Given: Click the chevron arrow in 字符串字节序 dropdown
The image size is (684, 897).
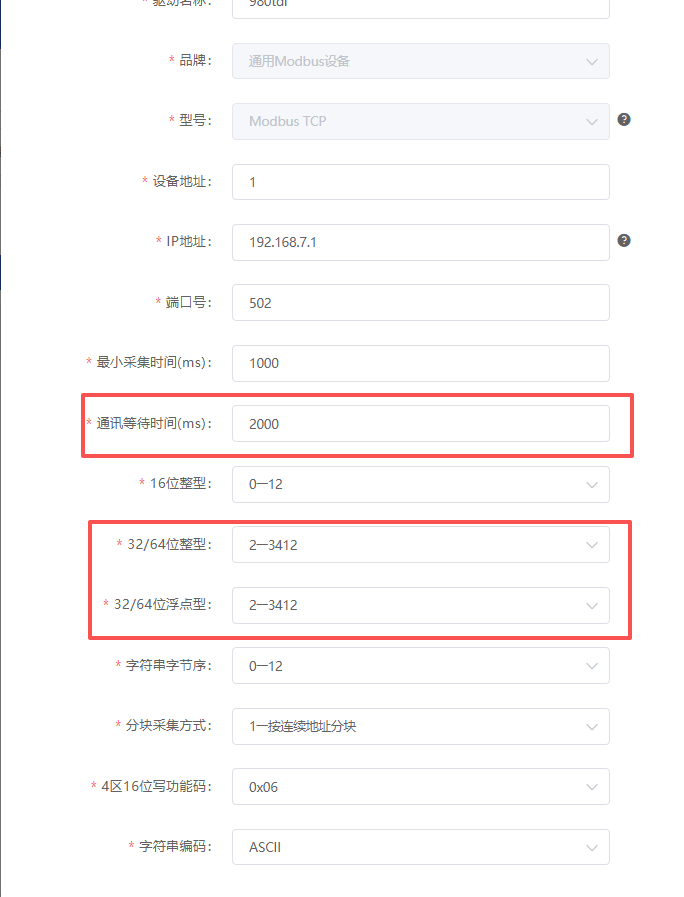Looking at the screenshot, I should pyautogui.click(x=592, y=666).
